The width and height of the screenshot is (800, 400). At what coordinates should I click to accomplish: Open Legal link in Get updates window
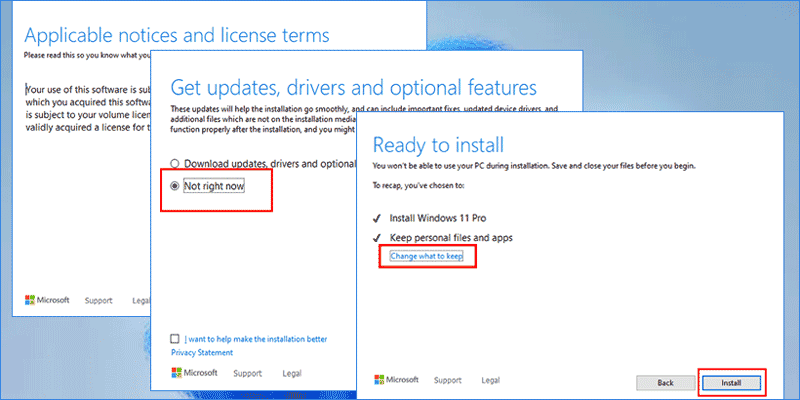(292, 373)
